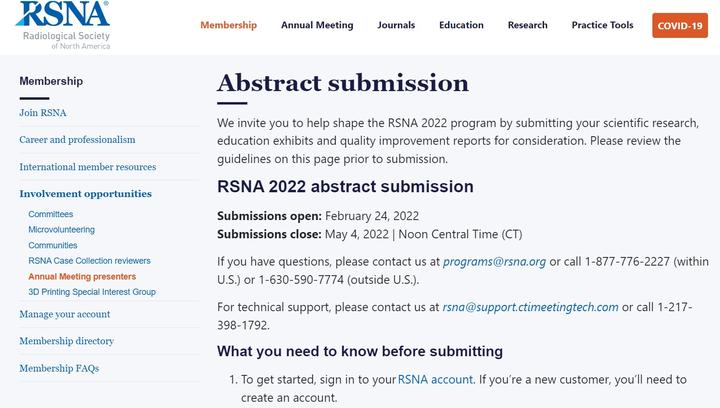Collapse the Involvement opportunities section

click(86, 194)
